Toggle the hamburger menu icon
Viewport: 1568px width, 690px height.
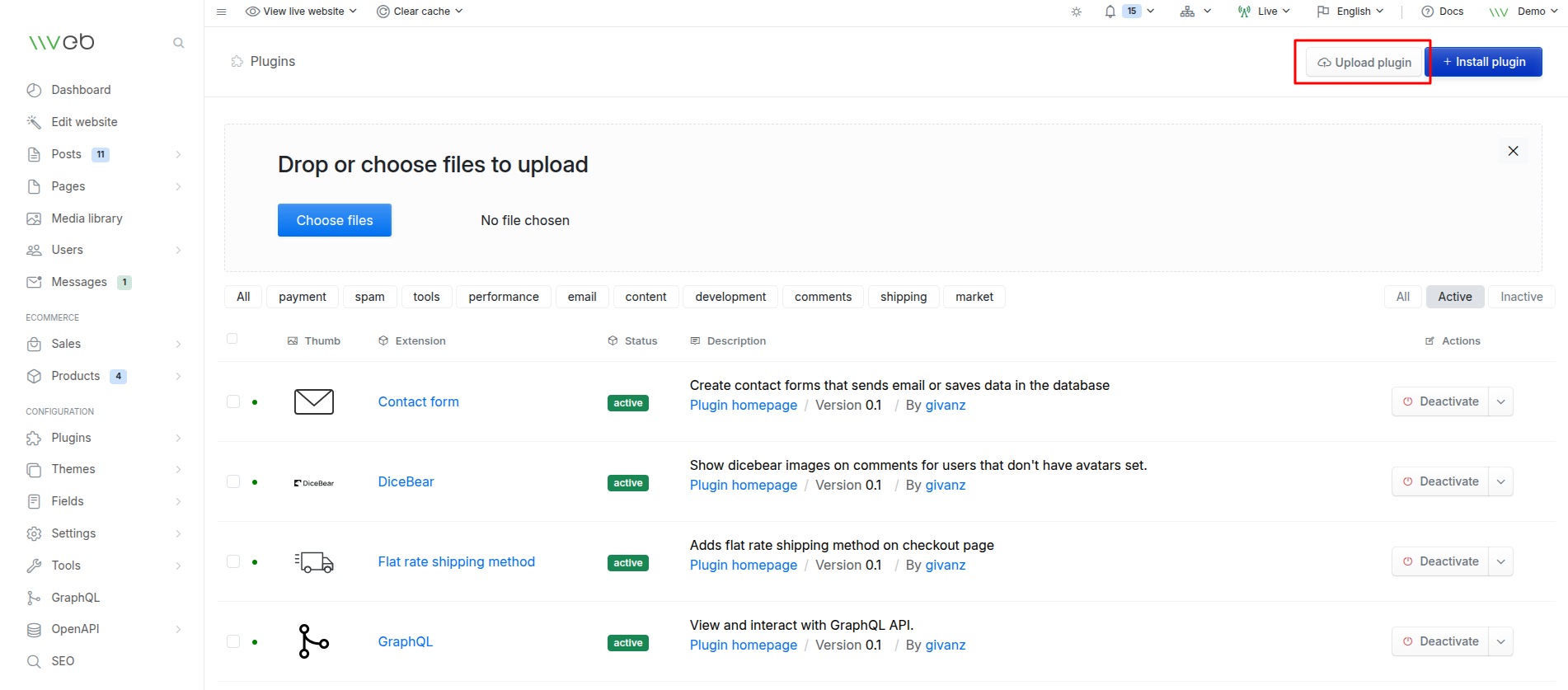[221, 12]
